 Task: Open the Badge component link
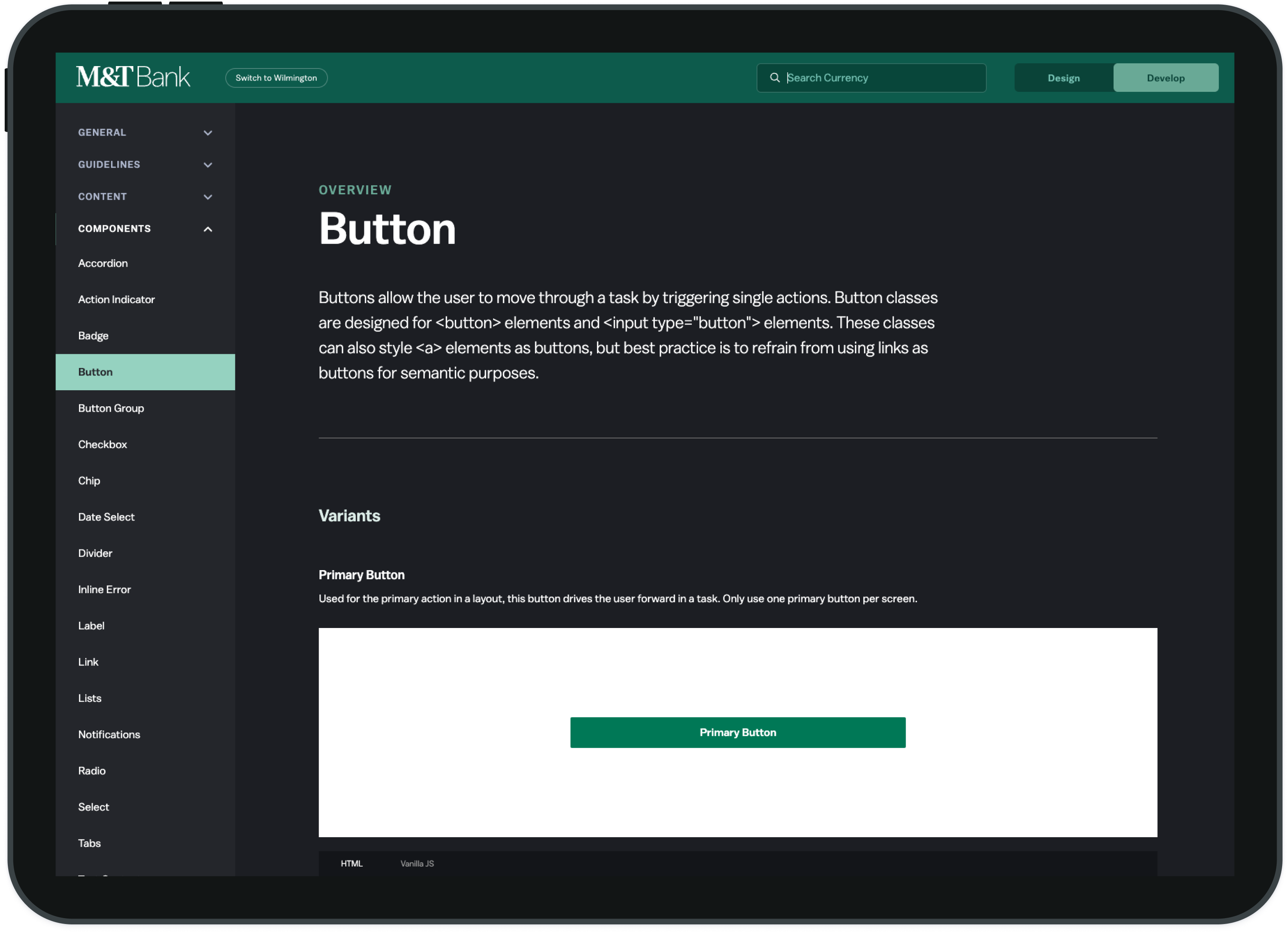point(93,336)
